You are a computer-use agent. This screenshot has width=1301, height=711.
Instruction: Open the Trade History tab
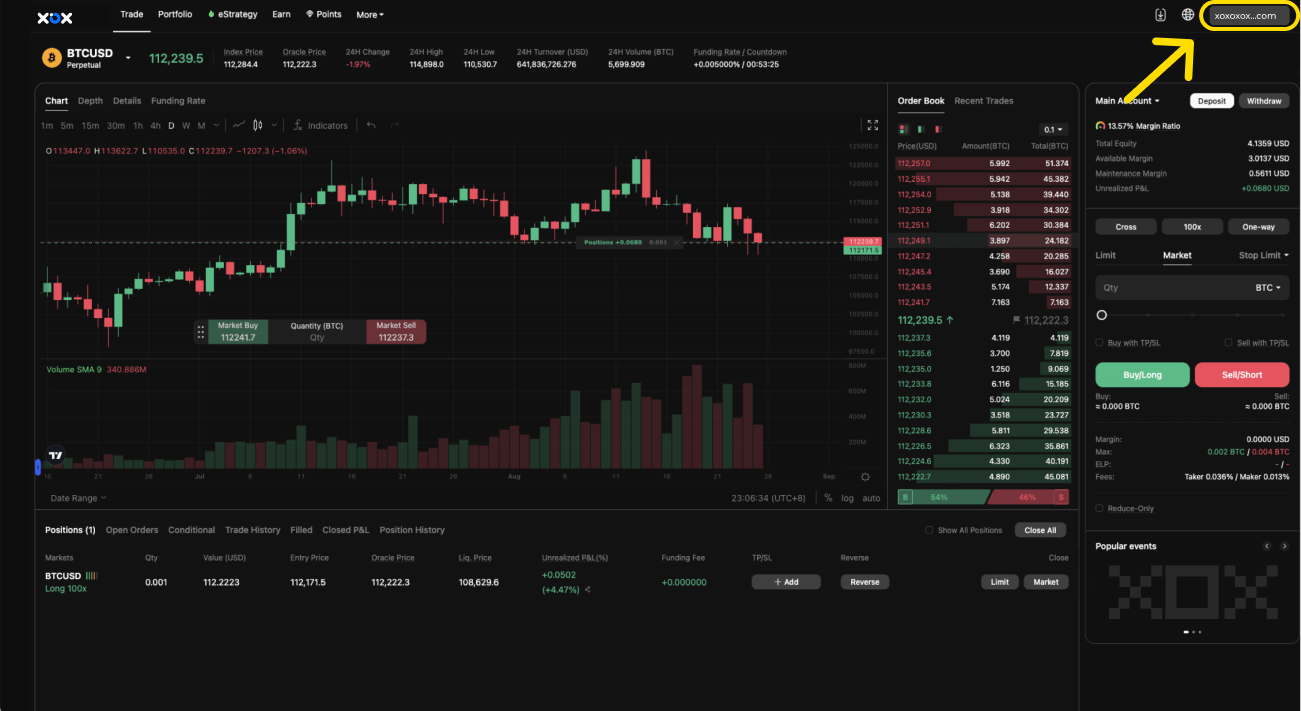[252, 530]
